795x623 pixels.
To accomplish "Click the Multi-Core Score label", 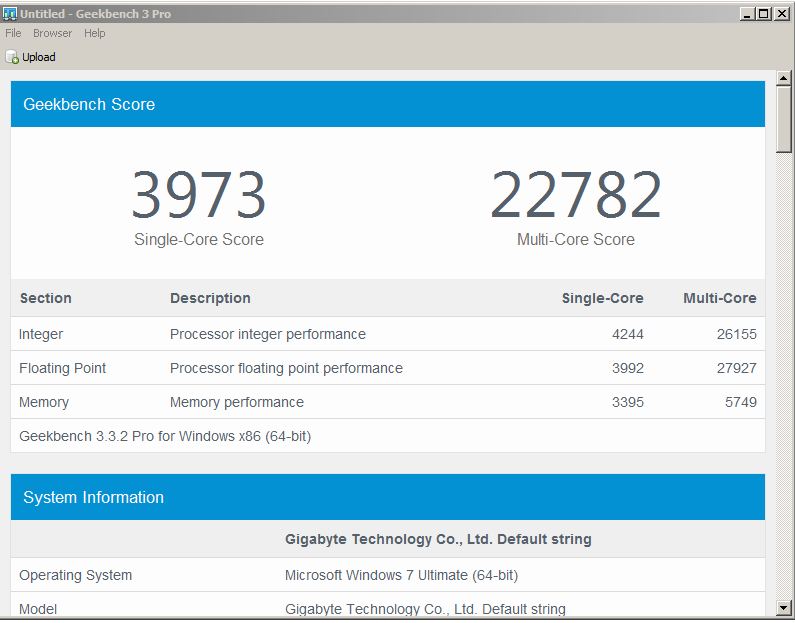I will (x=576, y=239).
